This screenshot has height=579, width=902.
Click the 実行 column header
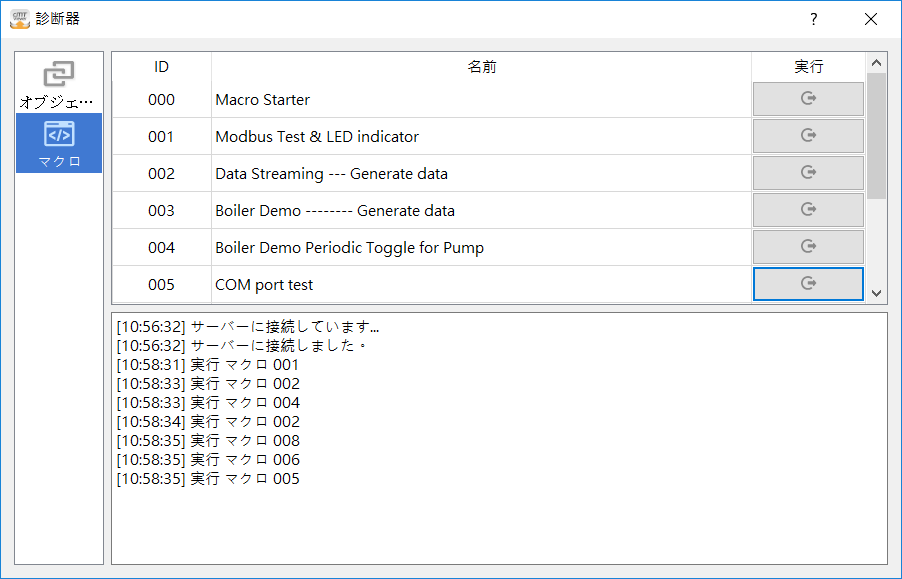point(808,67)
